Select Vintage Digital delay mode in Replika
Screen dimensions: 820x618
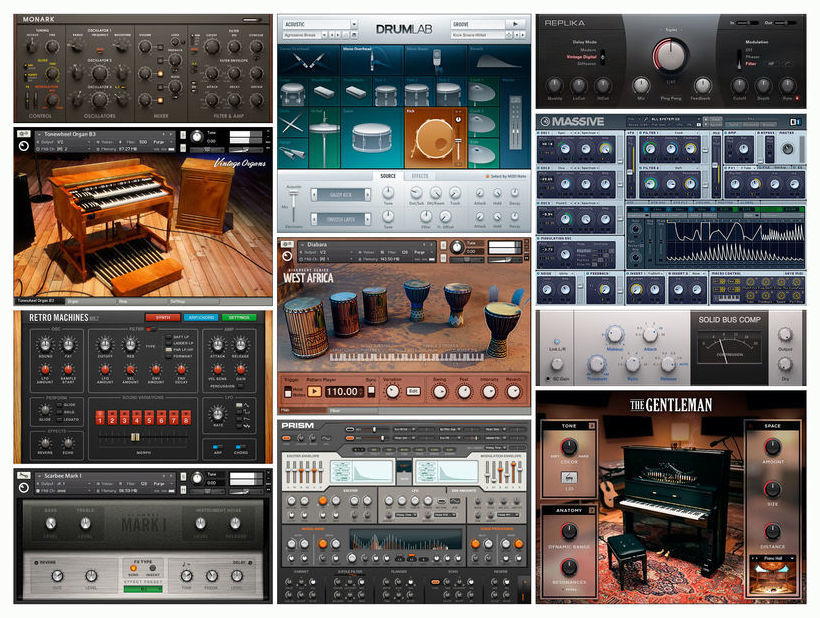tap(581, 57)
